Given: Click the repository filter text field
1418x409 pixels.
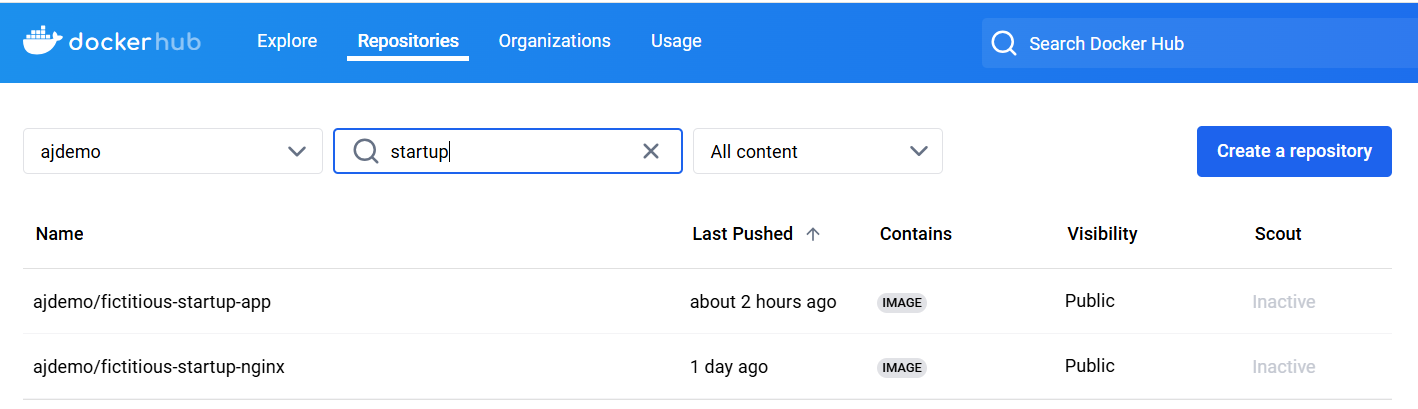Looking at the screenshot, I should [508, 151].
